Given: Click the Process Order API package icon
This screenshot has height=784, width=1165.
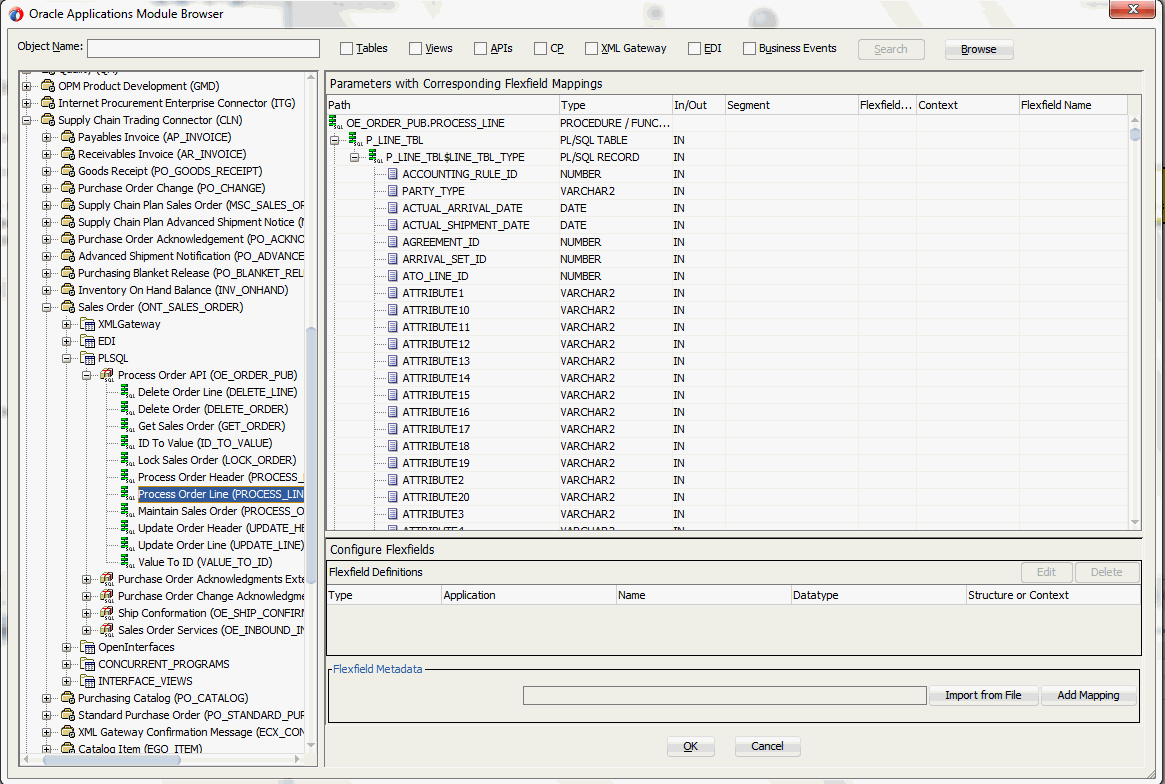Looking at the screenshot, I should (107, 375).
